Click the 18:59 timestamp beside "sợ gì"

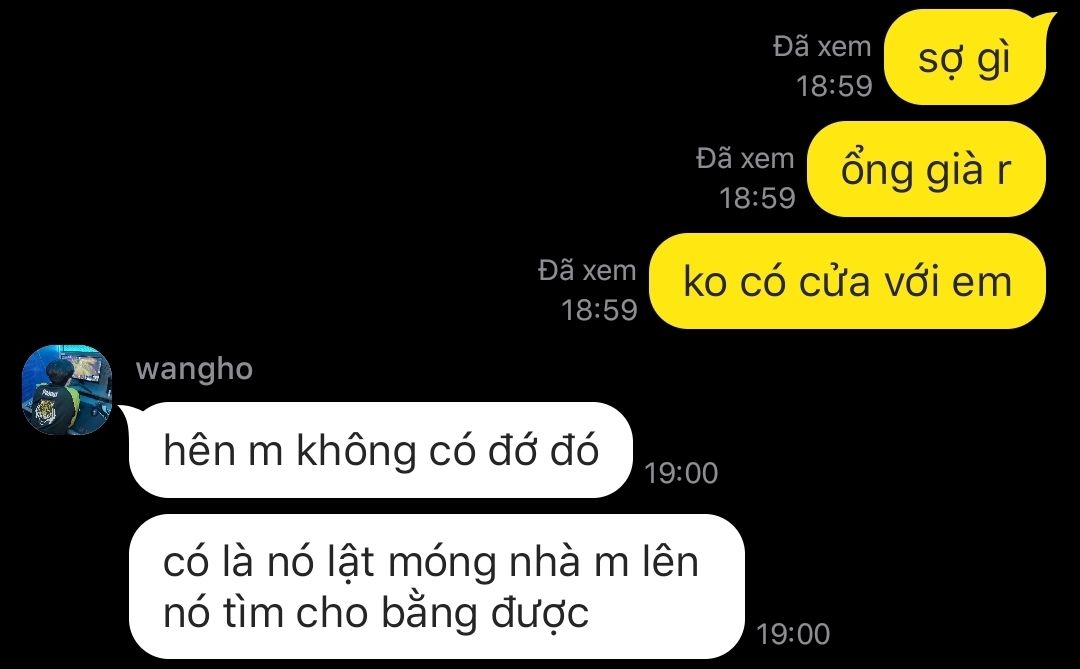tap(834, 86)
